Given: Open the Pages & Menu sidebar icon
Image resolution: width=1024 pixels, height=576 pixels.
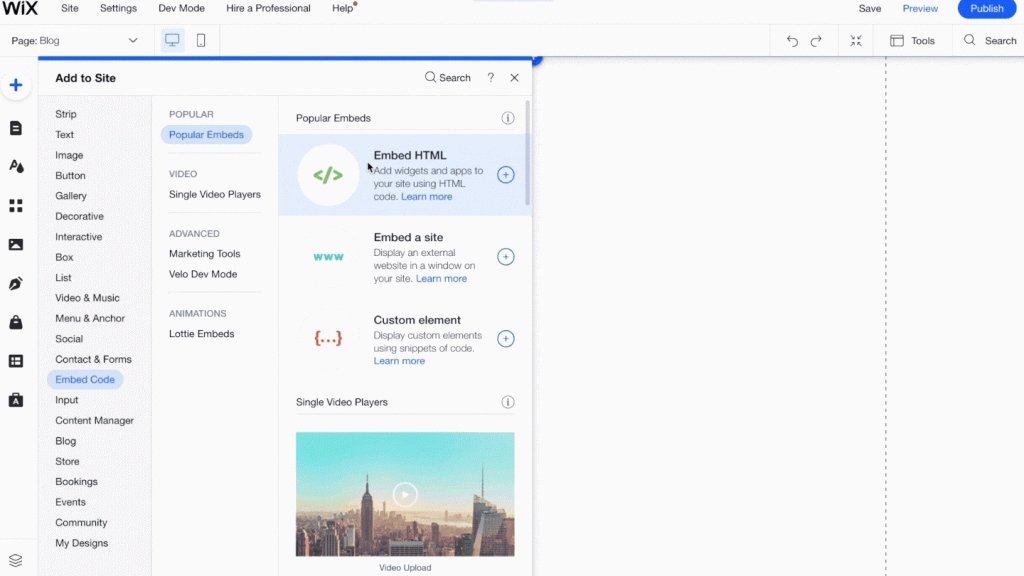Looking at the screenshot, I should [16, 128].
